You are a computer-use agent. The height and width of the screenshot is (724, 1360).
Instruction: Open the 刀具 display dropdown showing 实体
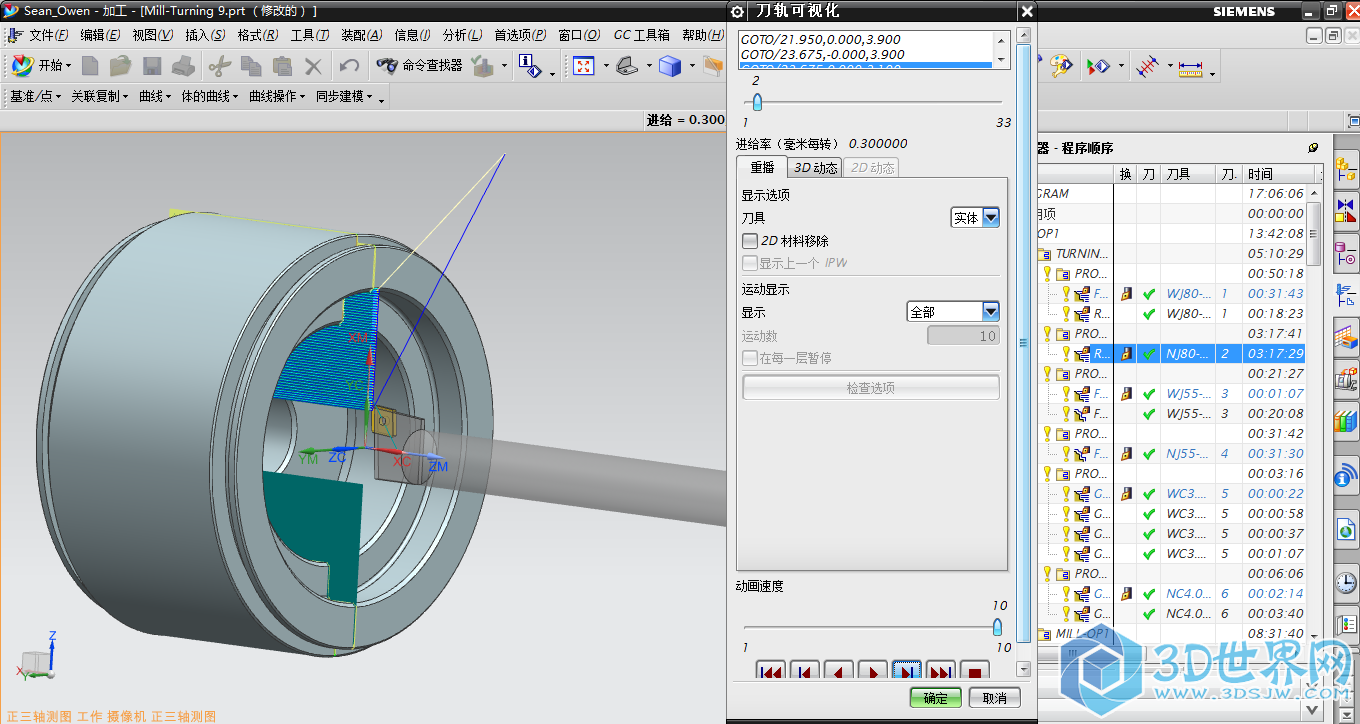[x=975, y=217]
